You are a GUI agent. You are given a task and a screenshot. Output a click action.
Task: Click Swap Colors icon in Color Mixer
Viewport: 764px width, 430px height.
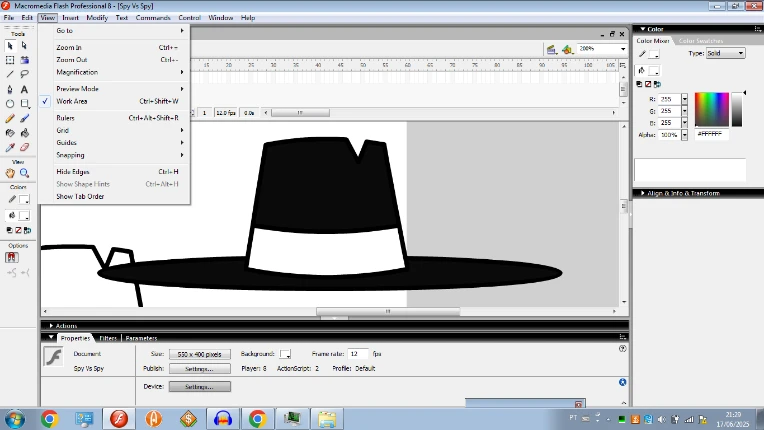657,84
